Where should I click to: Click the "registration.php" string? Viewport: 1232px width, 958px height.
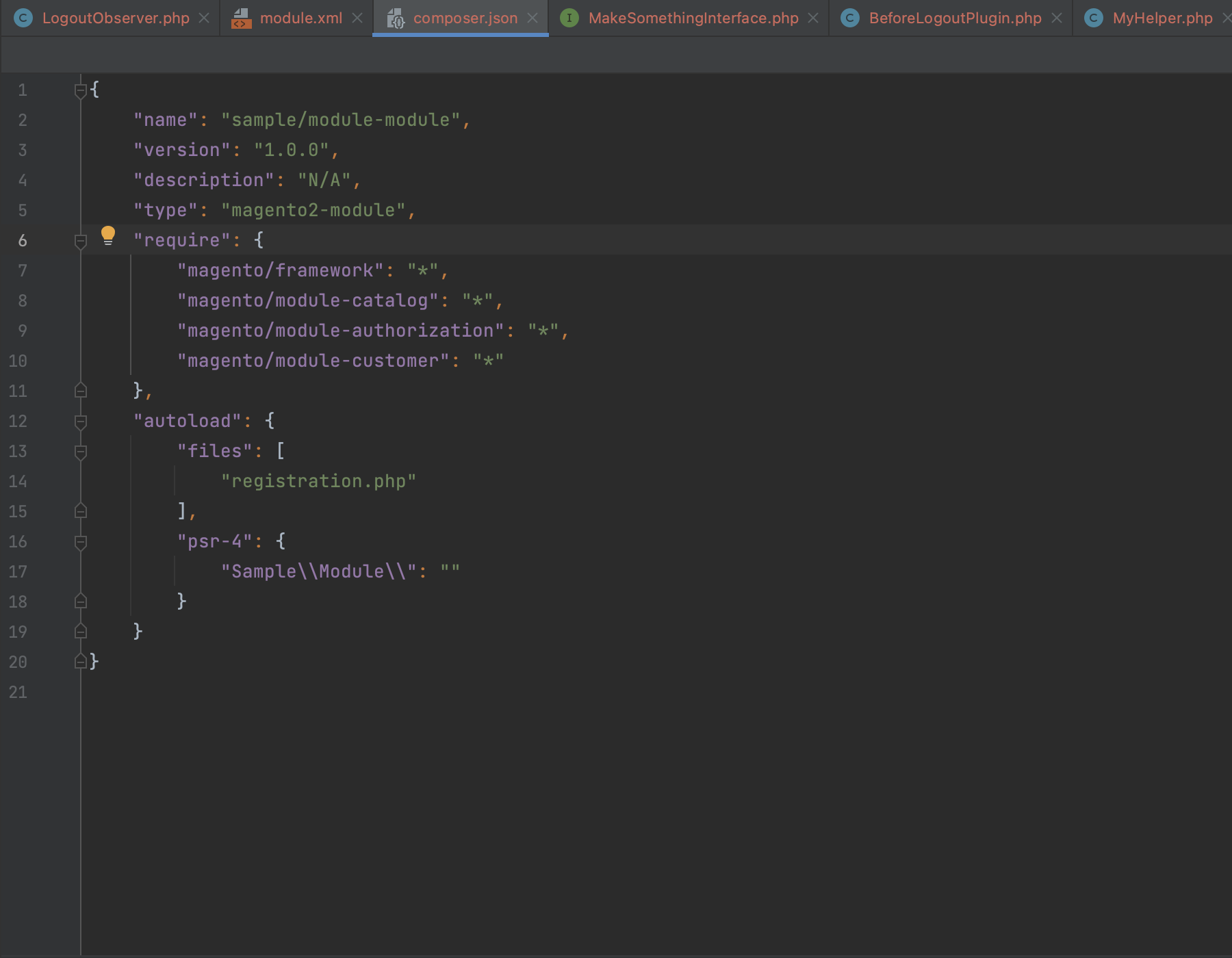click(319, 482)
